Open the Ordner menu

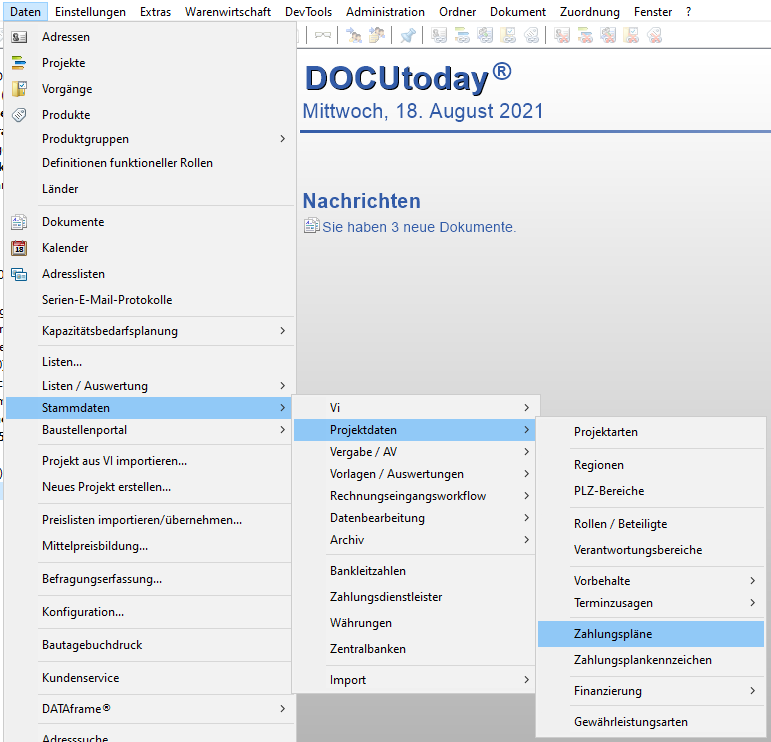tap(457, 12)
